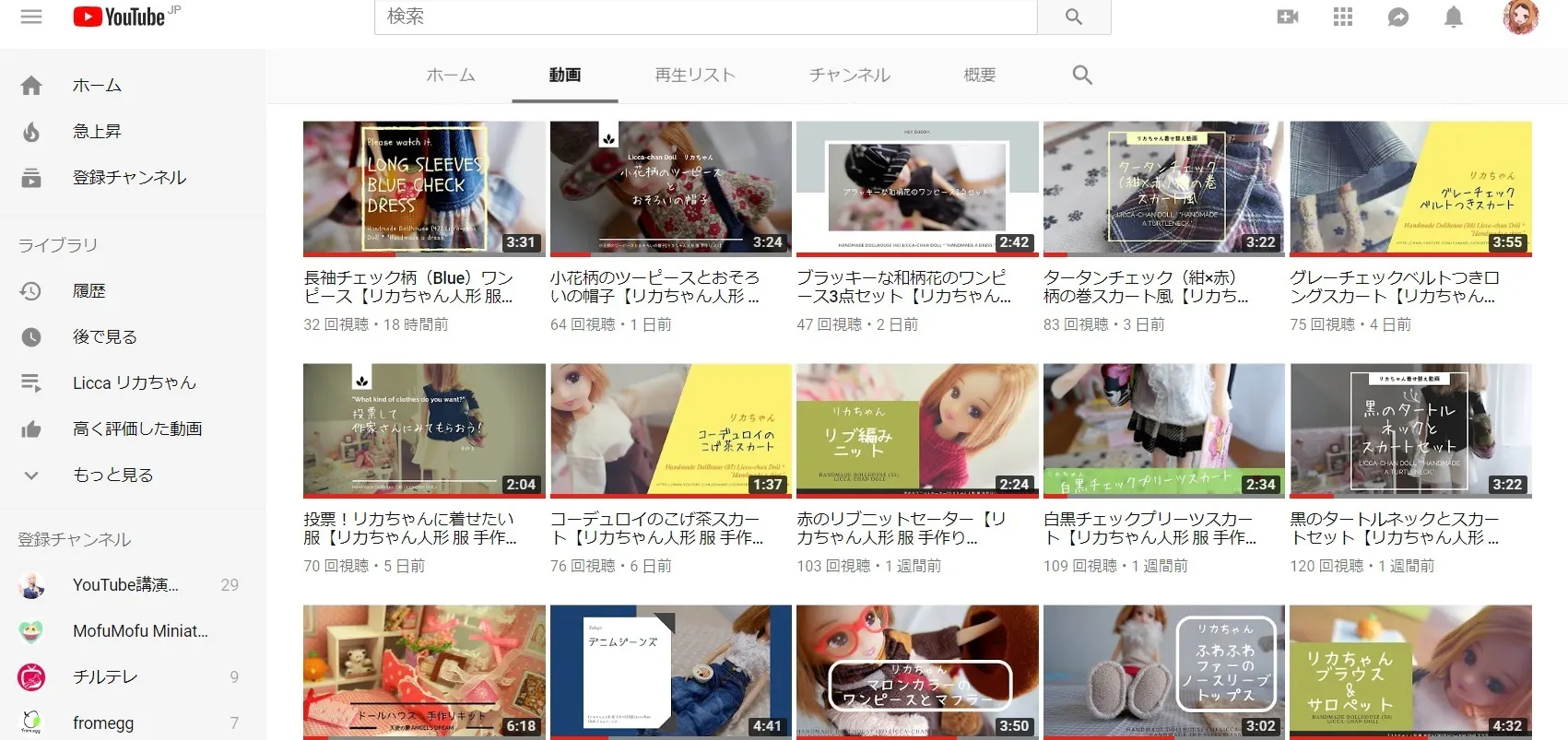Click in the 検索 search field
This screenshot has height=740, width=1568.
[705, 17]
